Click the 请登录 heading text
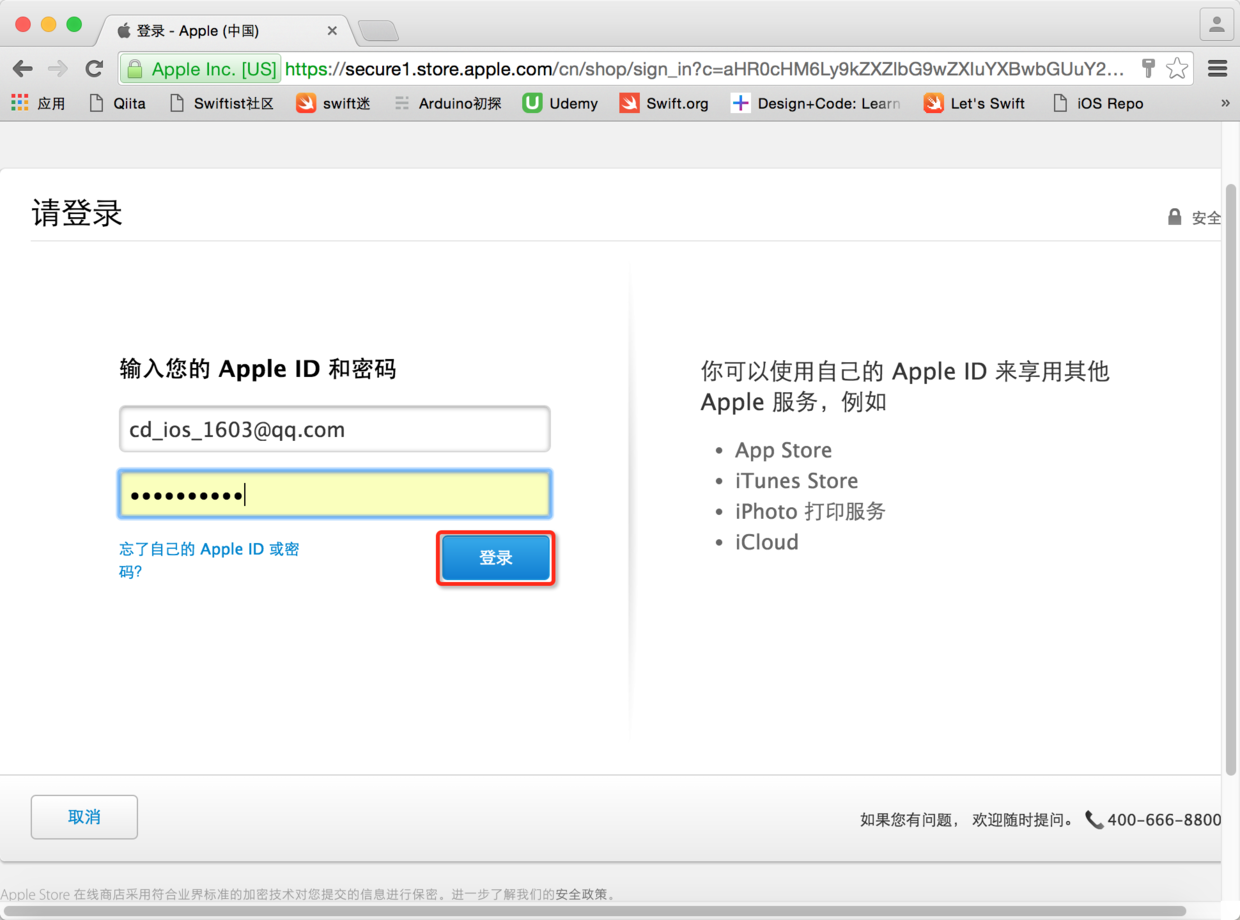 click(77, 213)
